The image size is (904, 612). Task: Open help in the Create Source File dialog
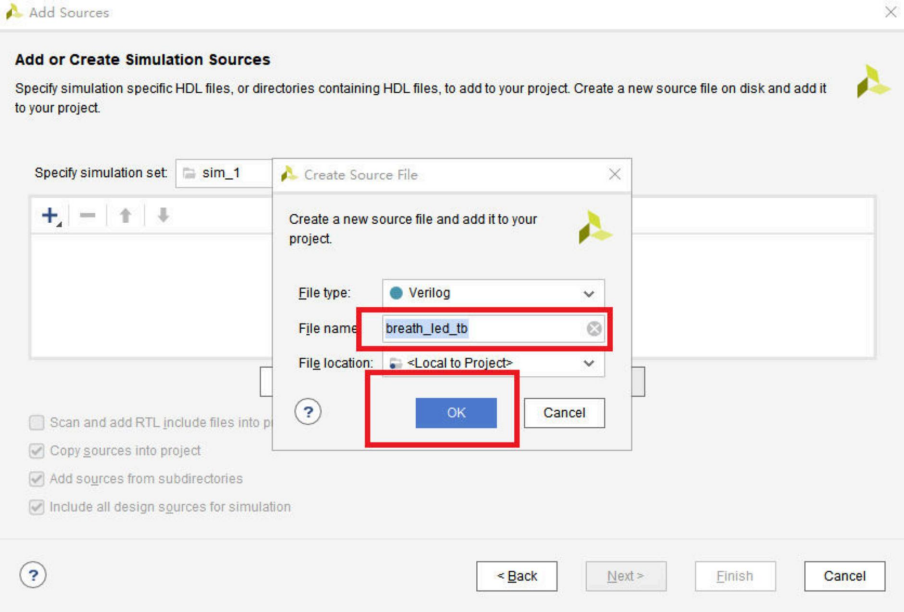309,412
